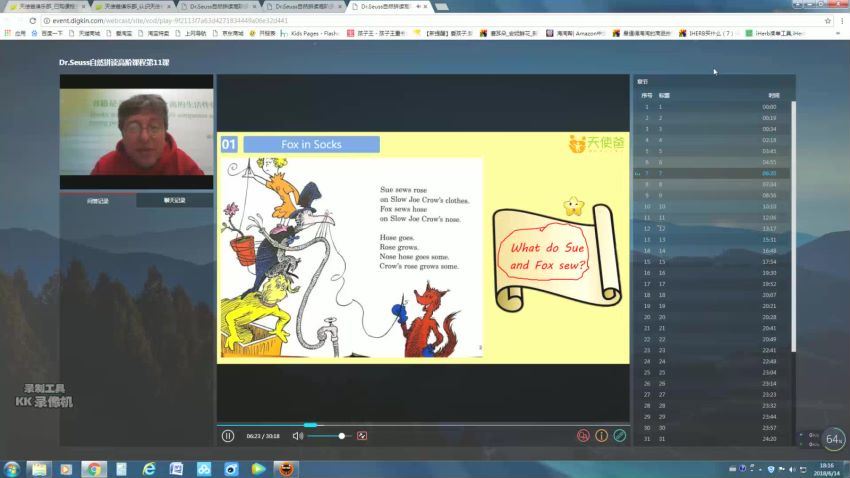The height and width of the screenshot is (478, 850).
Task: Close the active Dr.Seuss tab
Action: point(426,7)
